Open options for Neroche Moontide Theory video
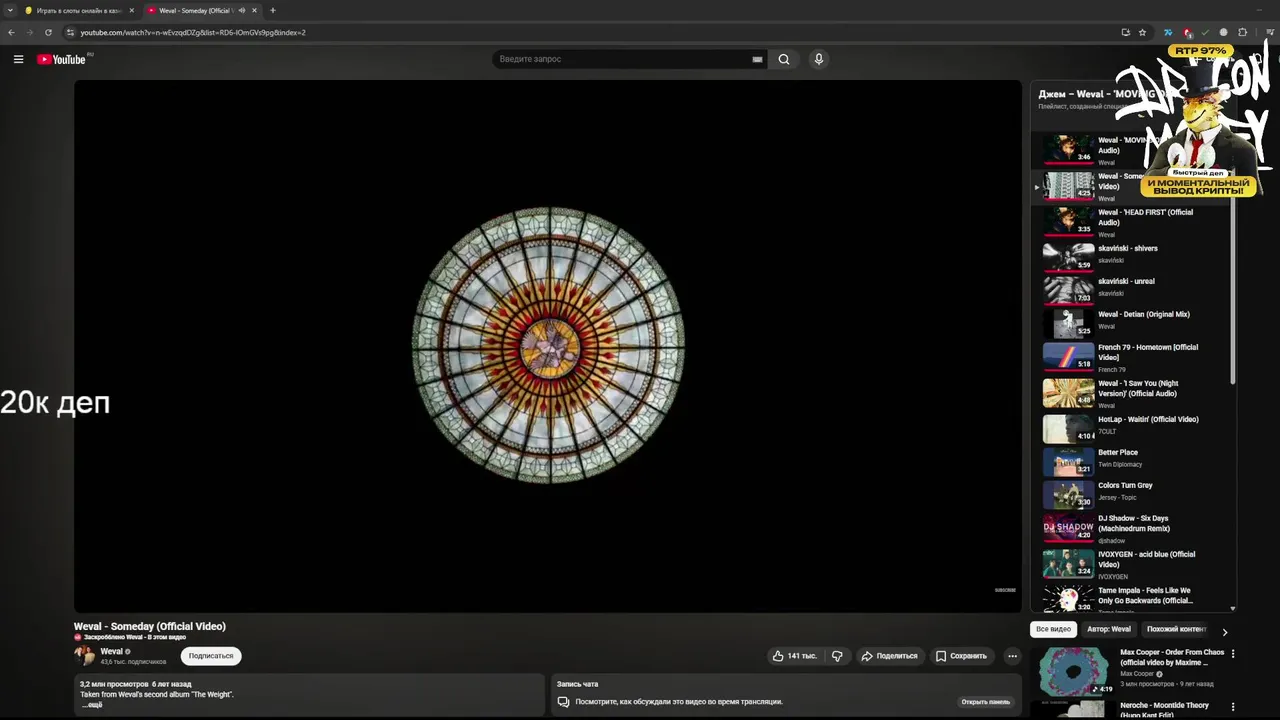The height and width of the screenshot is (720, 1280). (x=1232, y=707)
